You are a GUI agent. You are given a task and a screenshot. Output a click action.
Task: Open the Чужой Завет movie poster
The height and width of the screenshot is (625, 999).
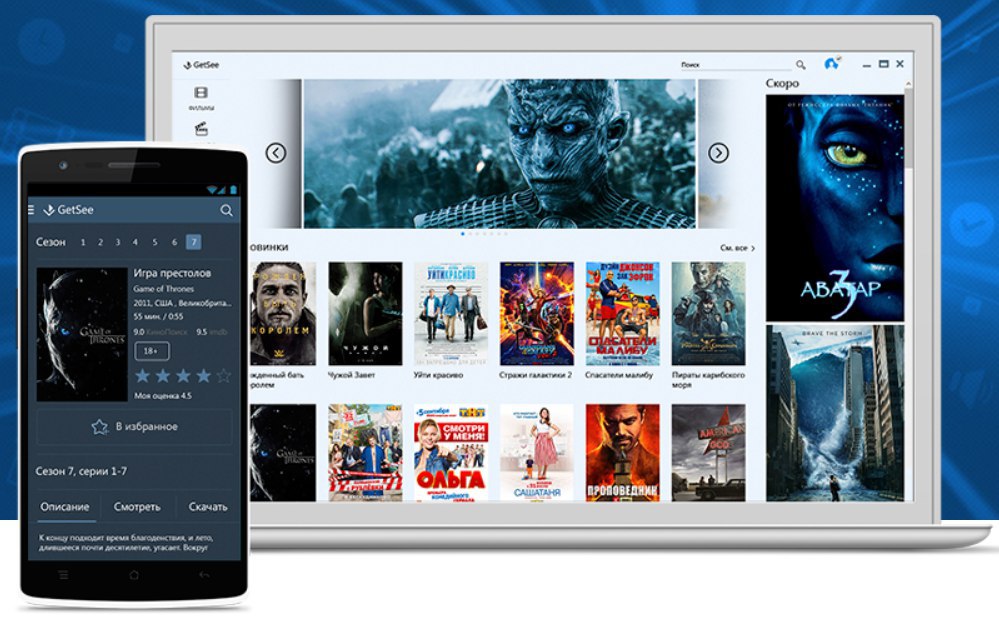tap(365, 313)
